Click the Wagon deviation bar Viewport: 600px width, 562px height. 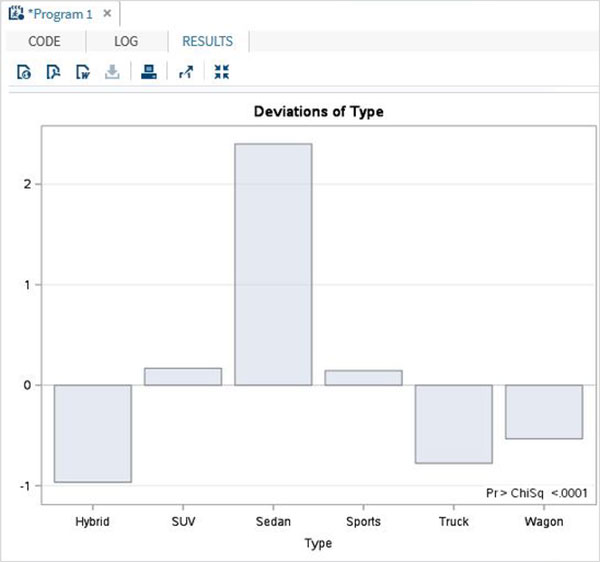[544, 411]
